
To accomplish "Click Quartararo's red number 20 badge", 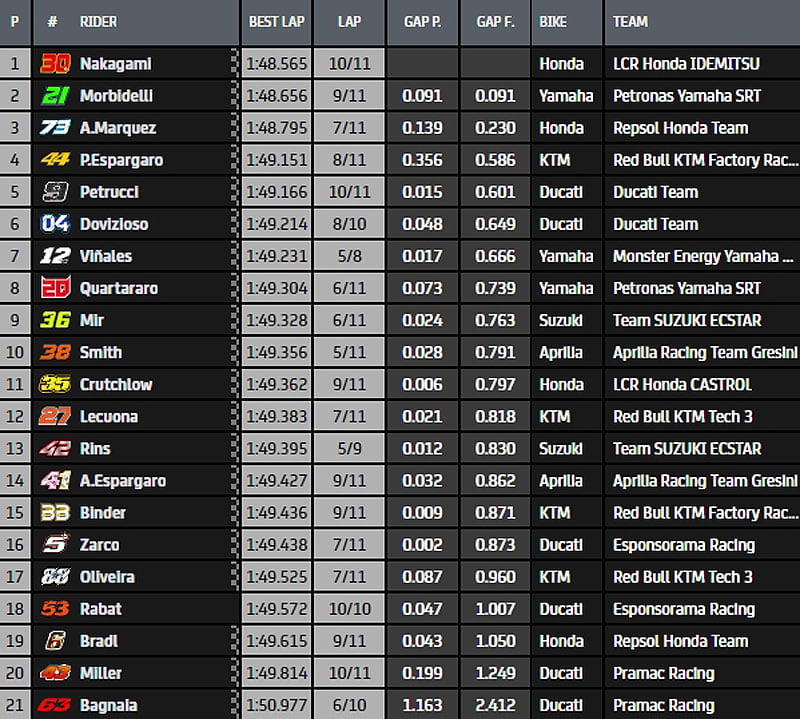I will [55, 288].
